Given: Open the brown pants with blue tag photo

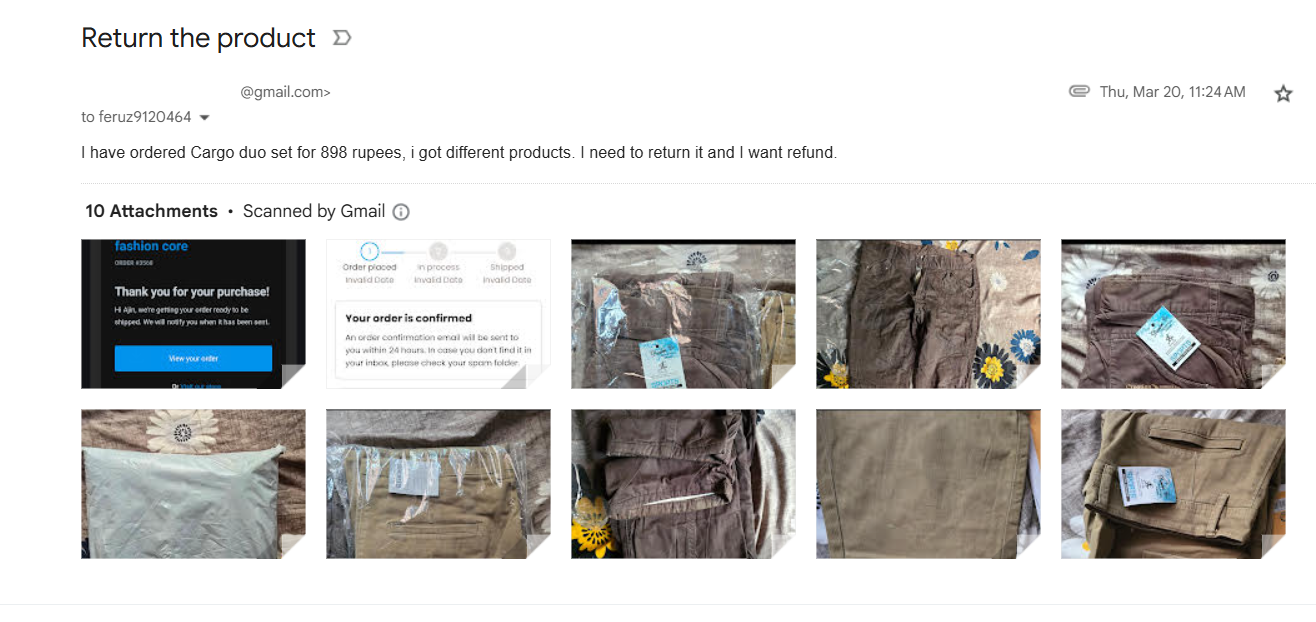Looking at the screenshot, I should [1173, 314].
